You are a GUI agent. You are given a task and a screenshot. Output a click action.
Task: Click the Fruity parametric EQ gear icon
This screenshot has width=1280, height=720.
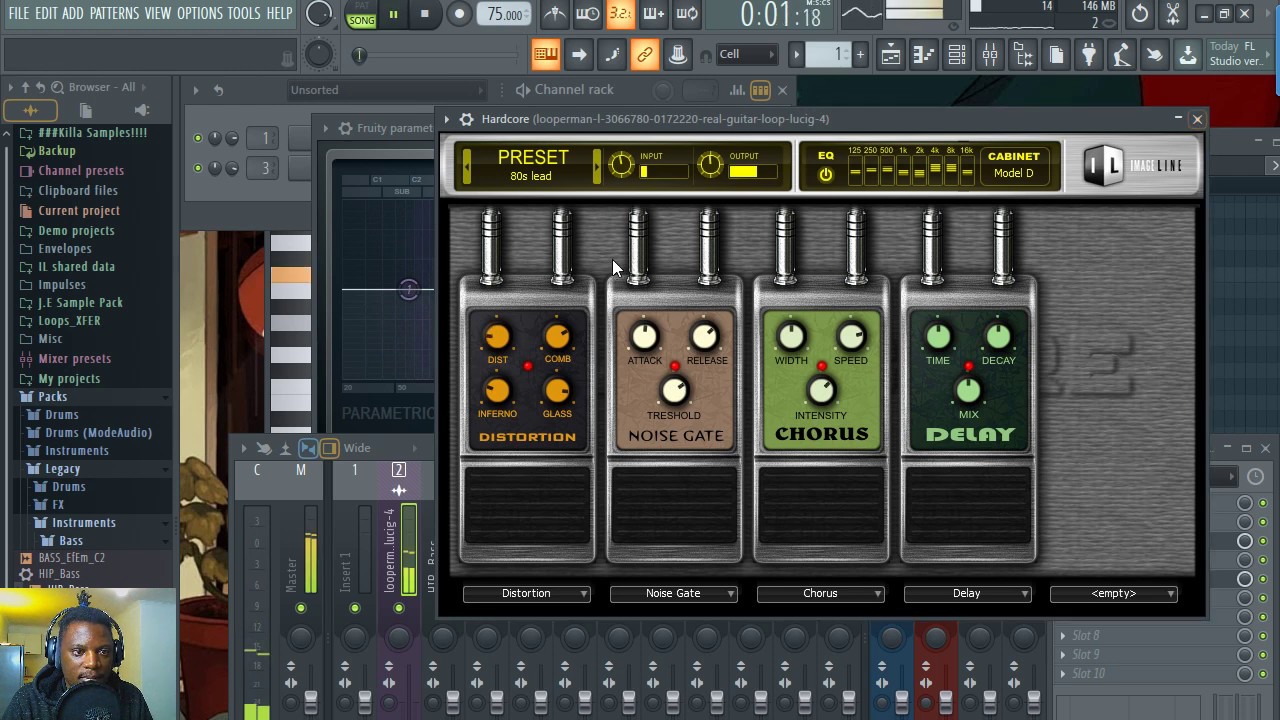345,128
